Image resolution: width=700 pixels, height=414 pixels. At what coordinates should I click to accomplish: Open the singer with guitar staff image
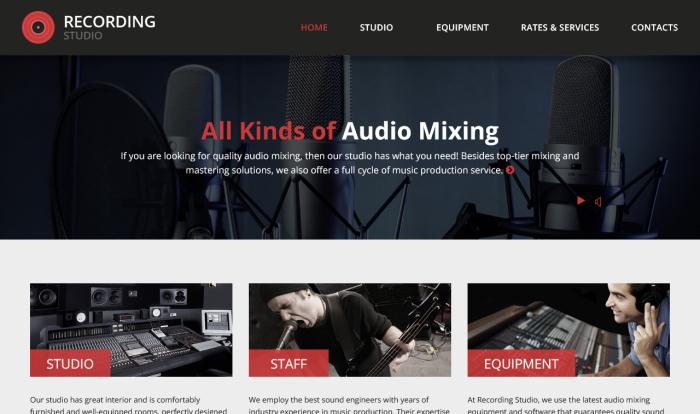coord(350,330)
